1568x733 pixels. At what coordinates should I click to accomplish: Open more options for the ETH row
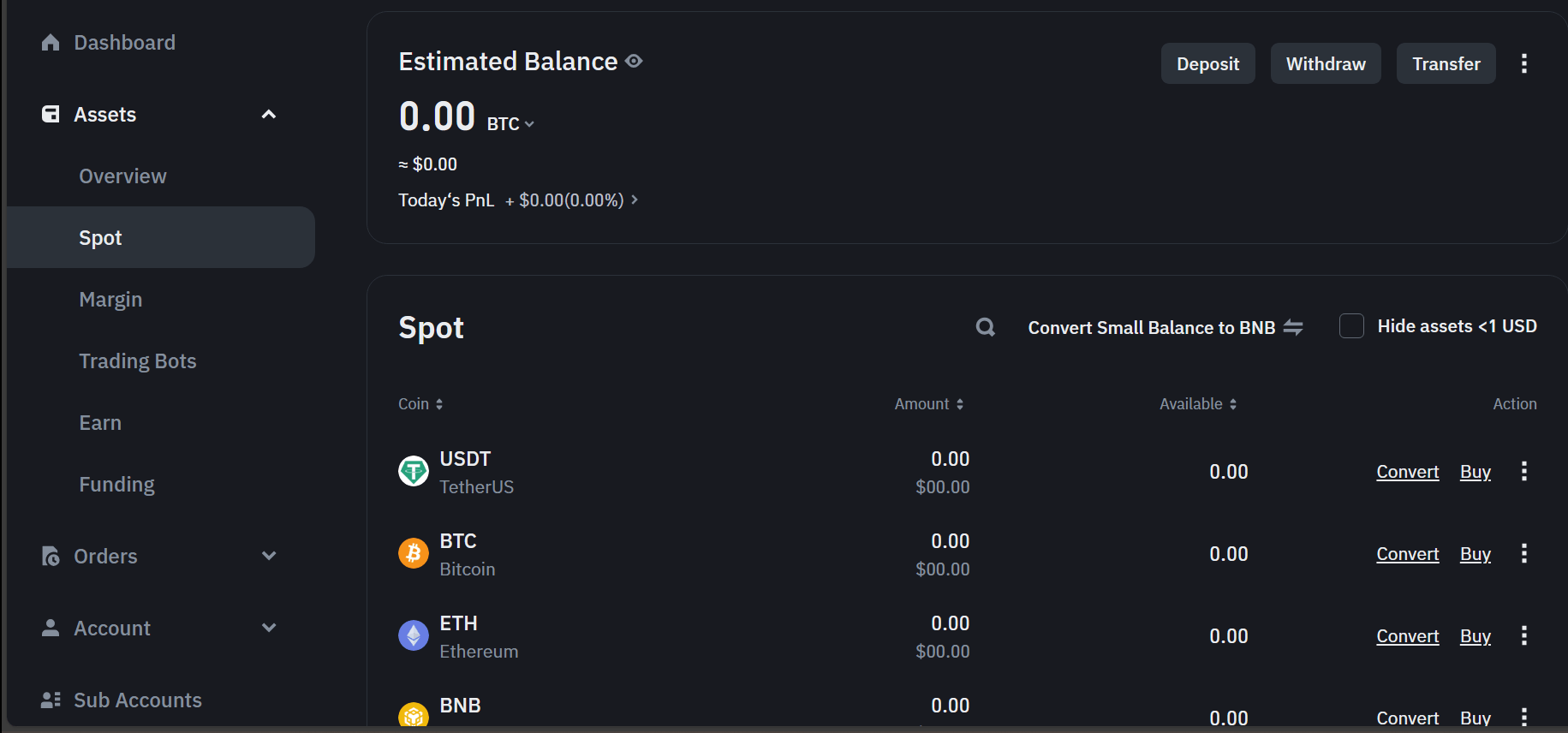[x=1523, y=635]
